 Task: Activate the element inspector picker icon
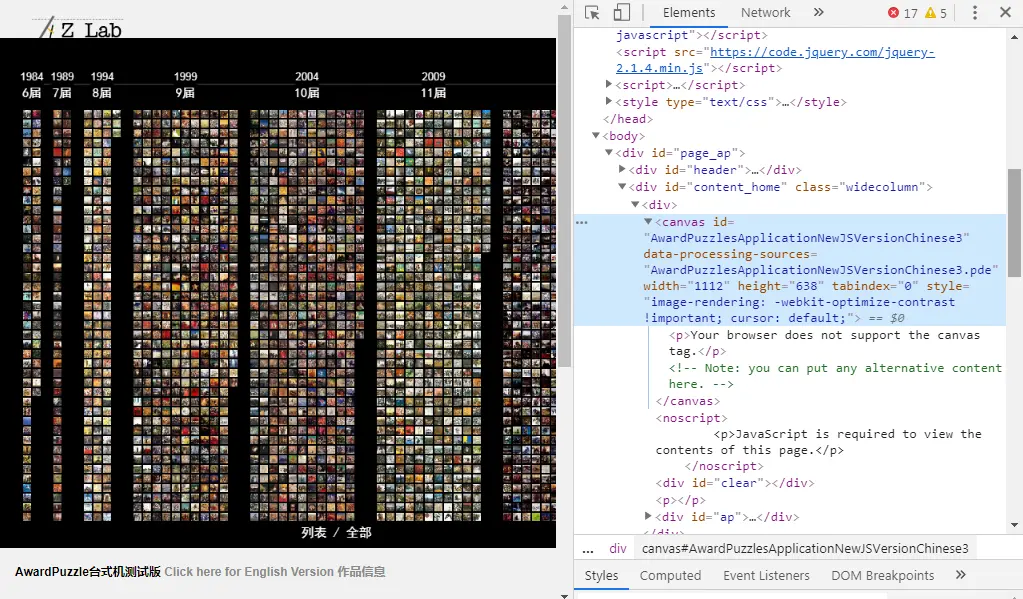(592, 12)
